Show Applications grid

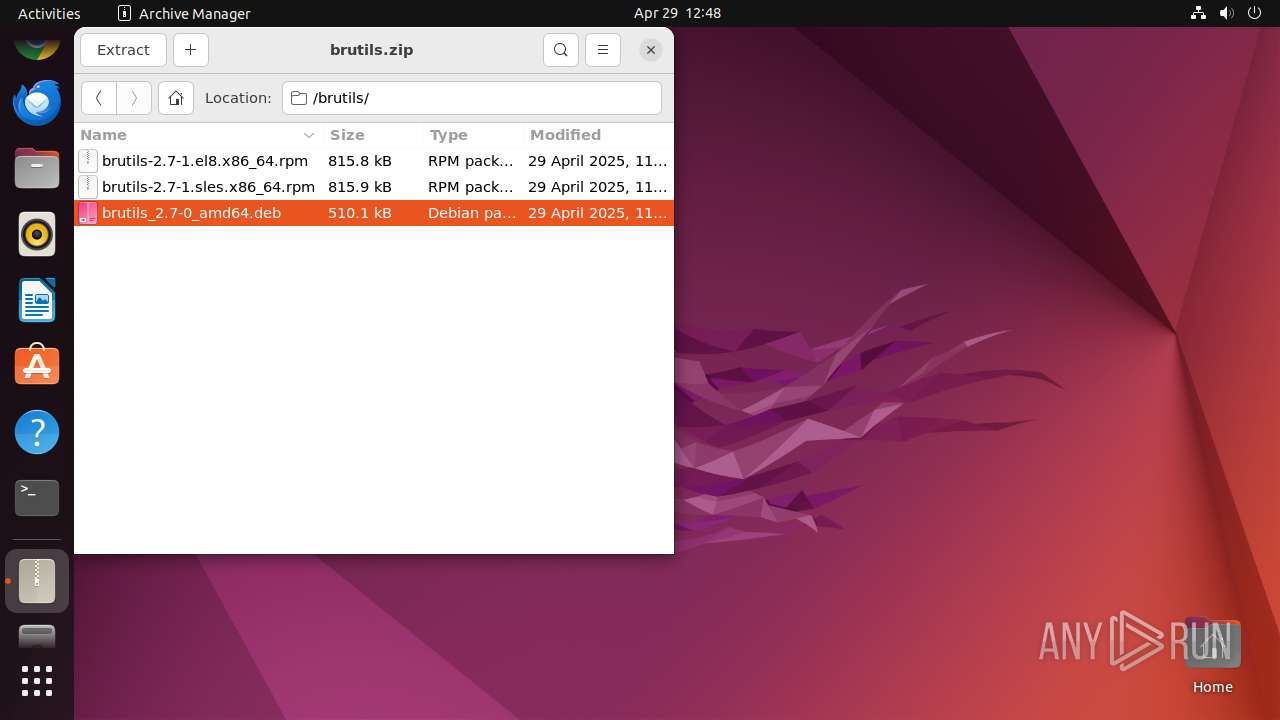pyautogui.click(x=37, y=681)
